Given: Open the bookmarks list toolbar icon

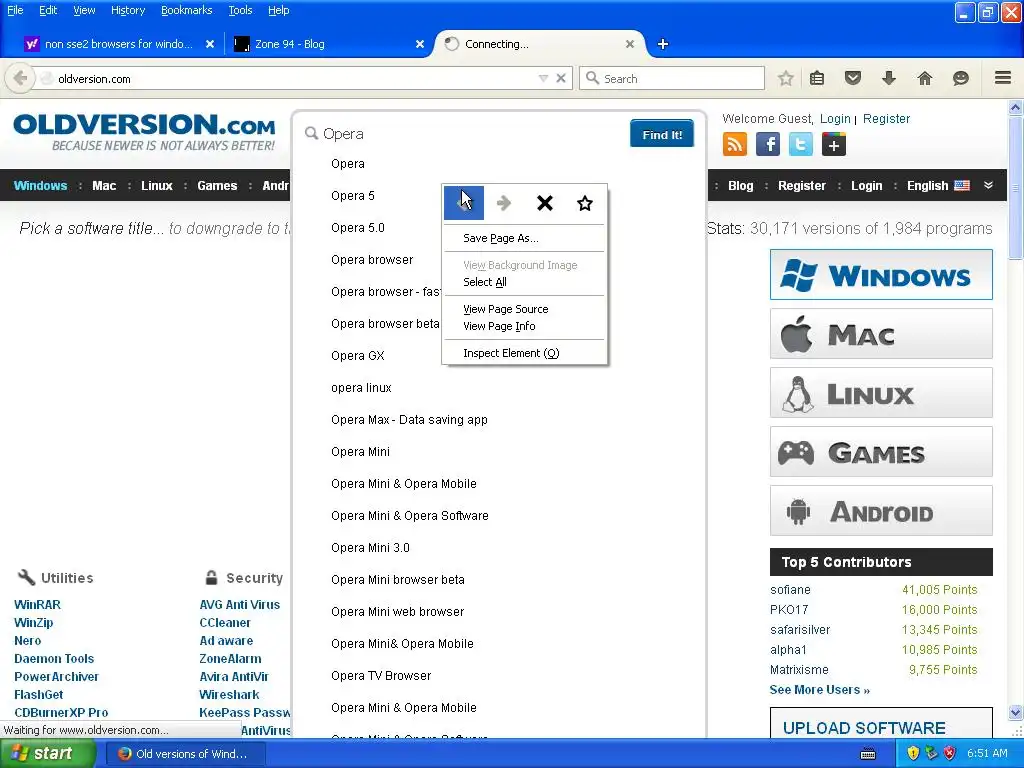Looking at the screenshot, I should click(817, 78).
